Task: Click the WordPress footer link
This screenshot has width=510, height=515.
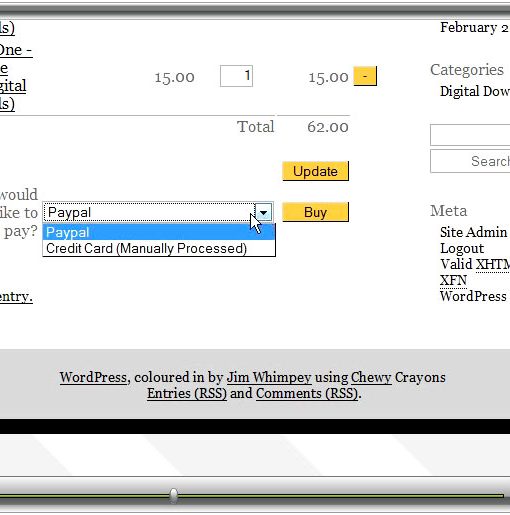Action: 94,377
